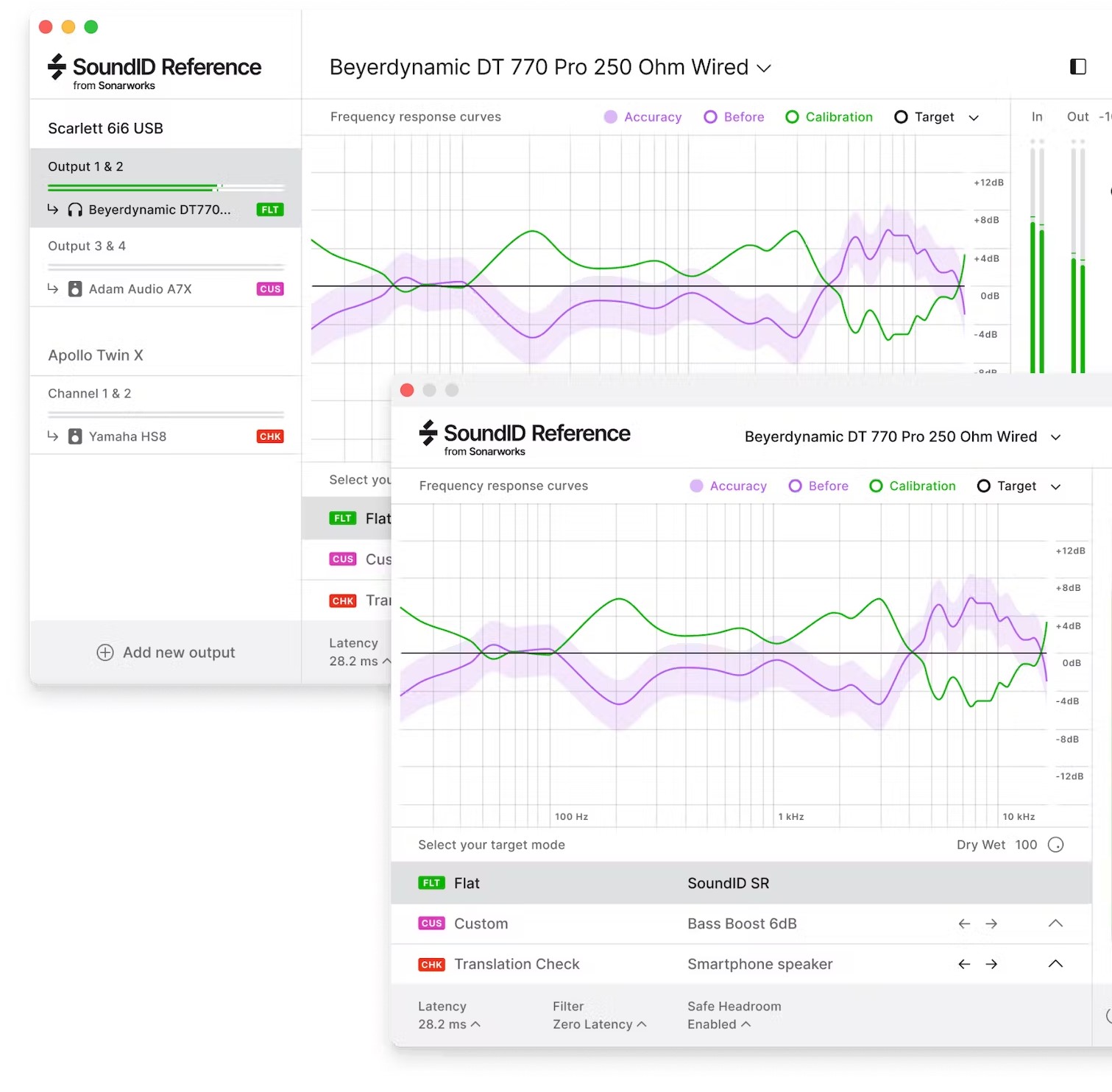This screenshot has height=1092, width=1112.
Task: Click the SoundID Reference logo in front window
Action: click(x=525, y=438)
